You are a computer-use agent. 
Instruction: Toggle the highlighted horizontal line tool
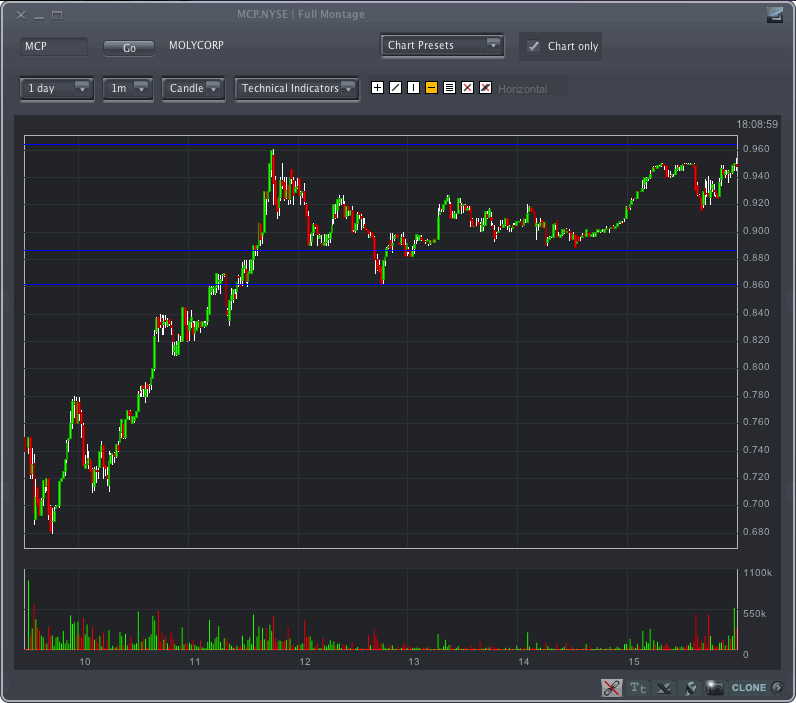[431, 88]
